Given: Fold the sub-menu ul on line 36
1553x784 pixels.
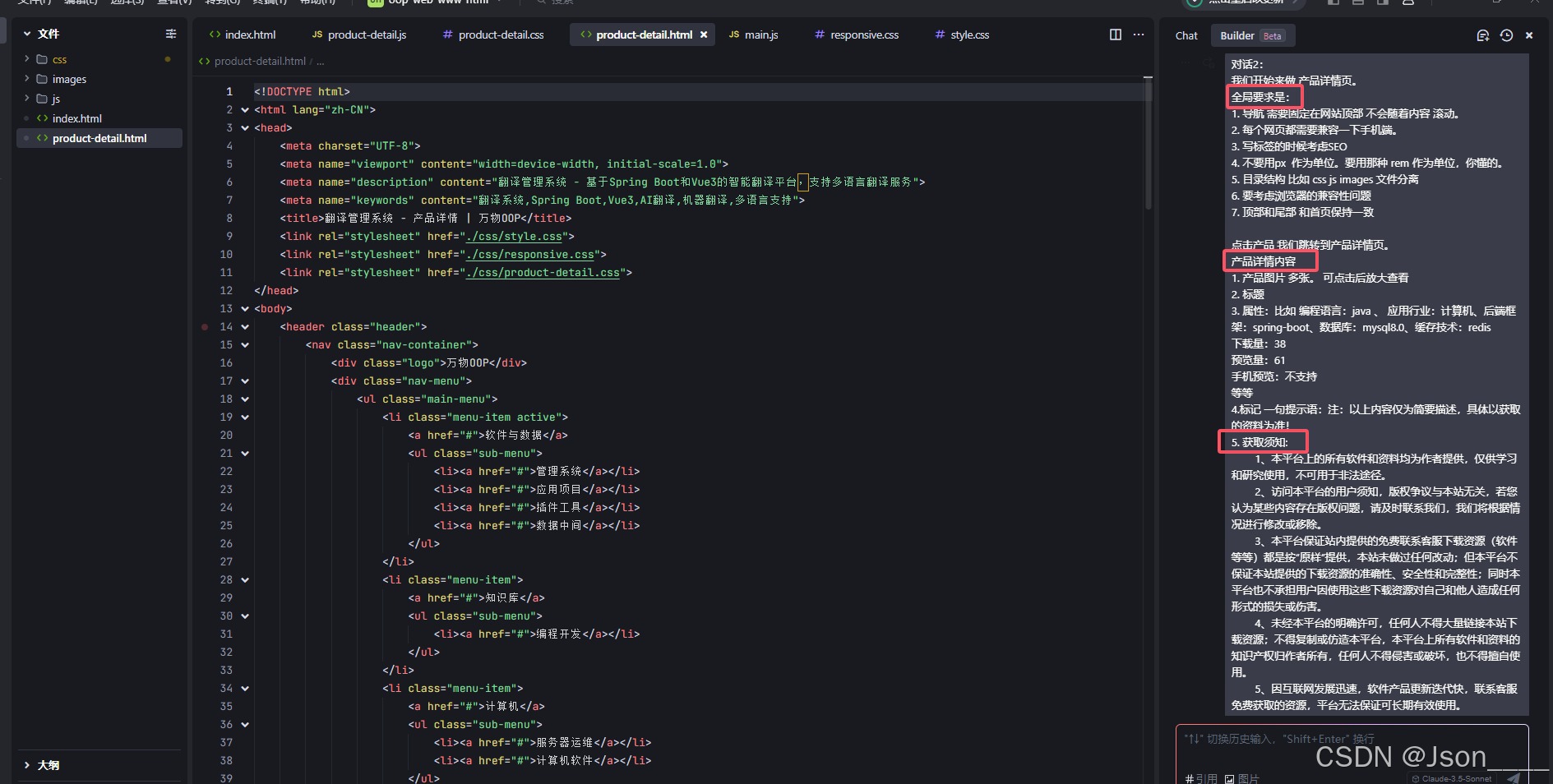Looking at the screenshot, I should coord(245,725).
